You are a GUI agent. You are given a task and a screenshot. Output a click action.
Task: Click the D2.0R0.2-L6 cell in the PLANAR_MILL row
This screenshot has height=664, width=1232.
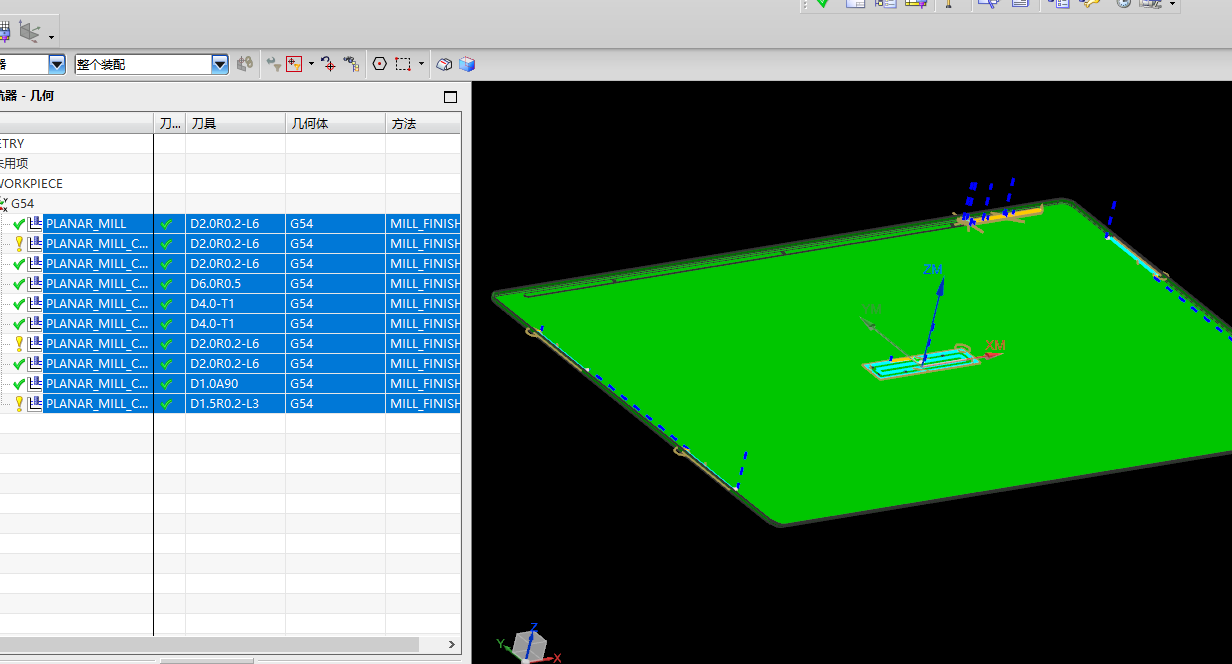tap(235, 224)
